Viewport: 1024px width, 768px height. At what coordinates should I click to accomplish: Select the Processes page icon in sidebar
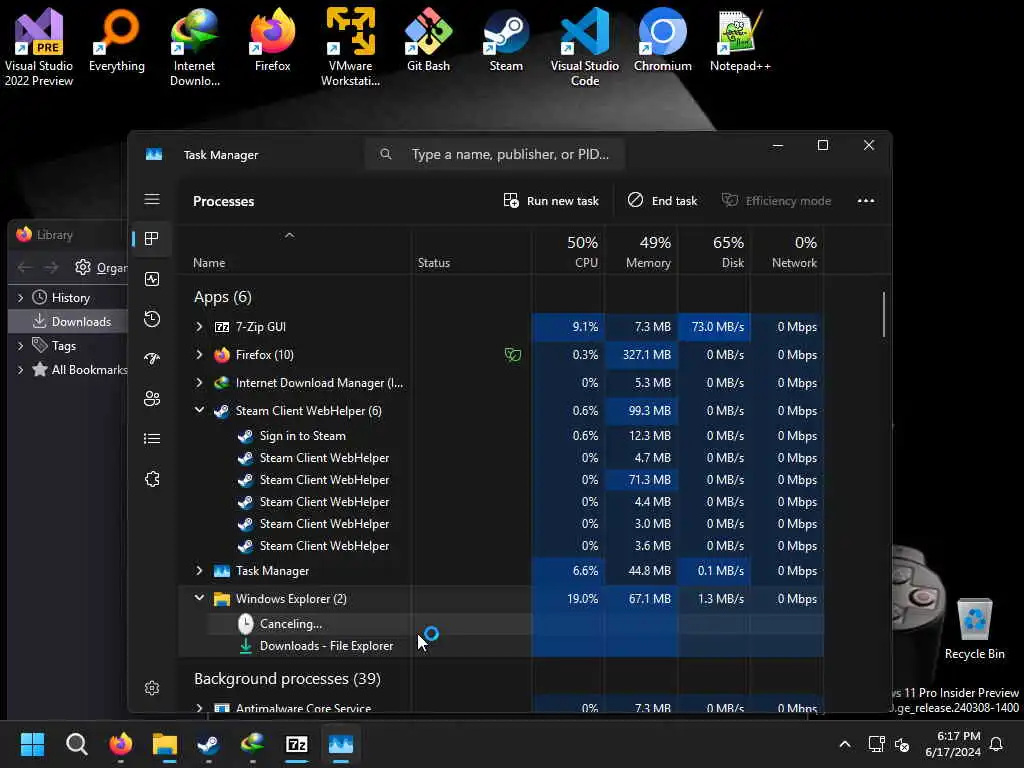pos(152,239)
